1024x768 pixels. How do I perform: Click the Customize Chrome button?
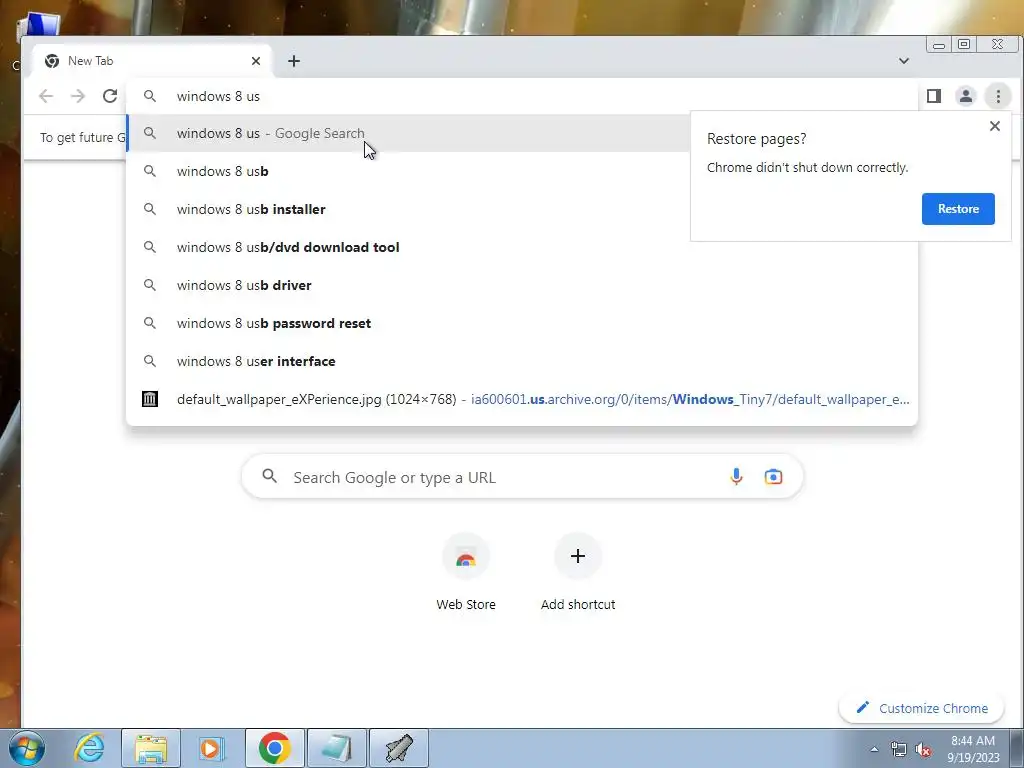pos(921,708)
